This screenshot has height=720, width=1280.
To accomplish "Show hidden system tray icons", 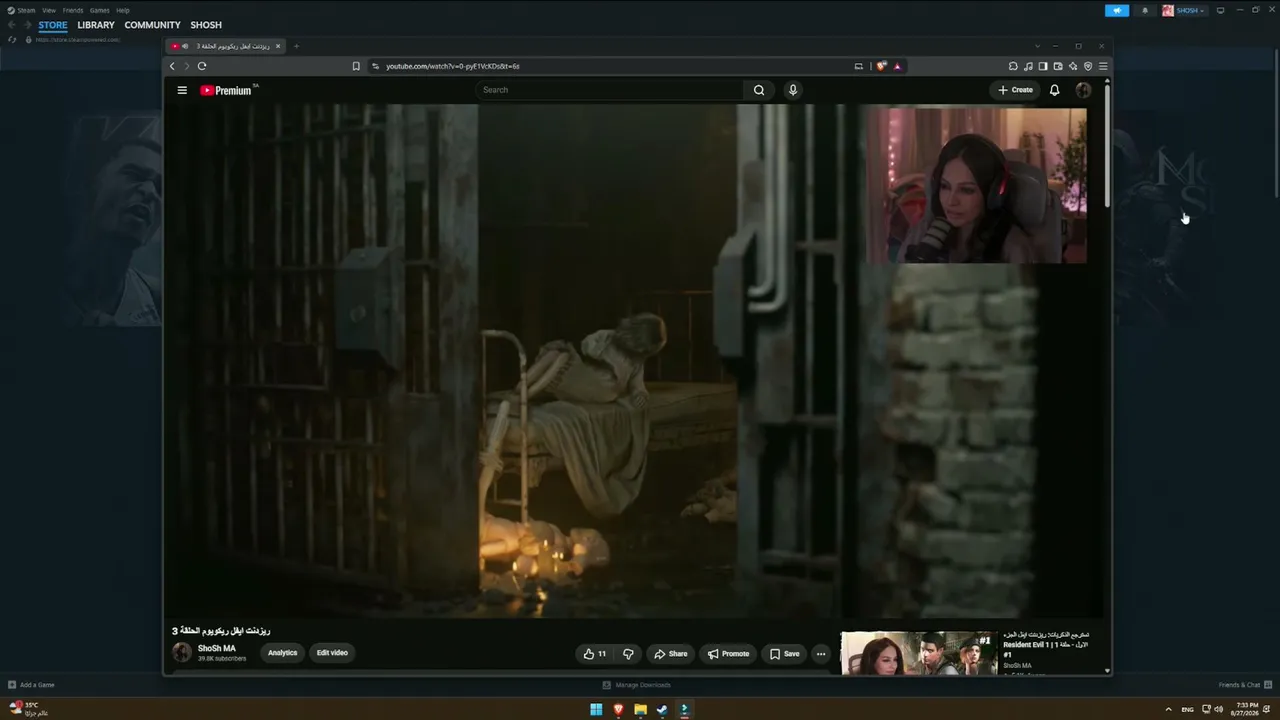I will [x=1168, y=710].
